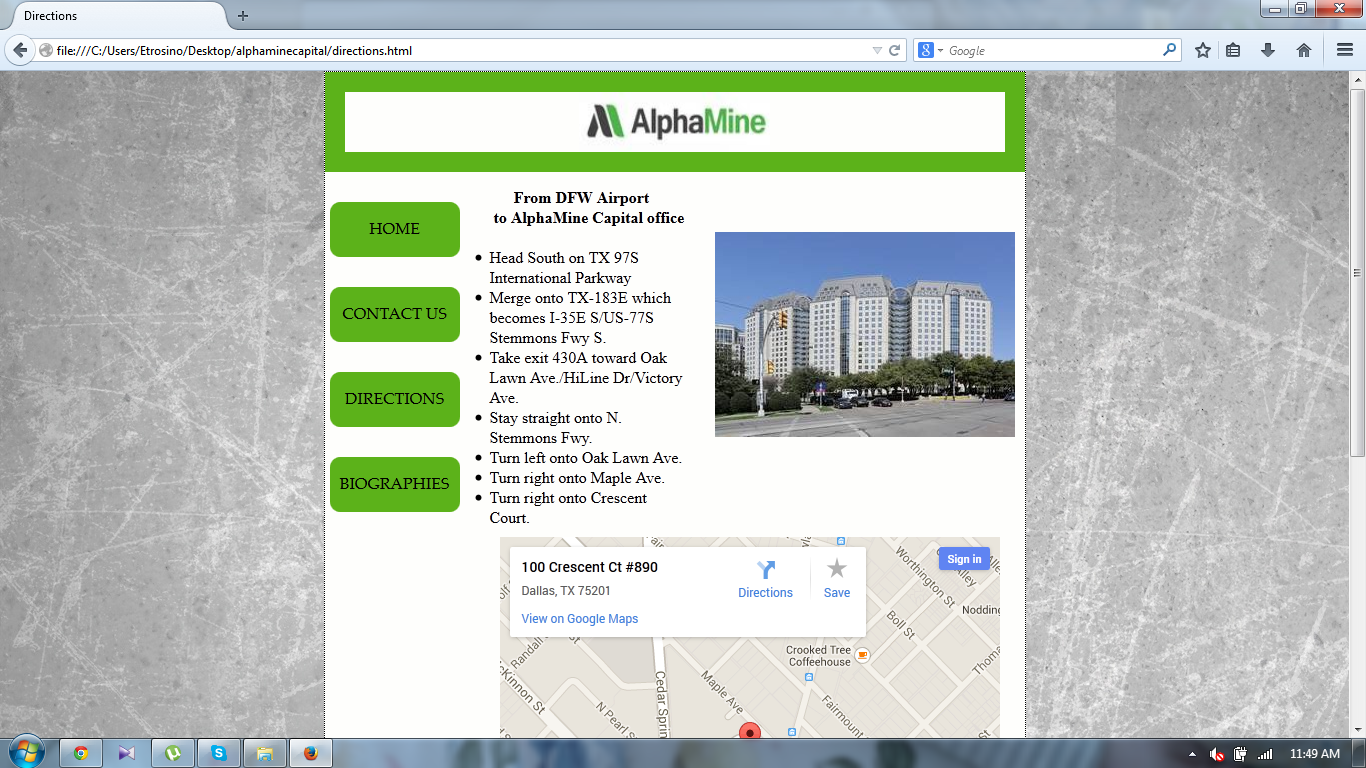Show bookmarks list icon in toolbar
The image size is (1366, 768).
[1233, 50]
